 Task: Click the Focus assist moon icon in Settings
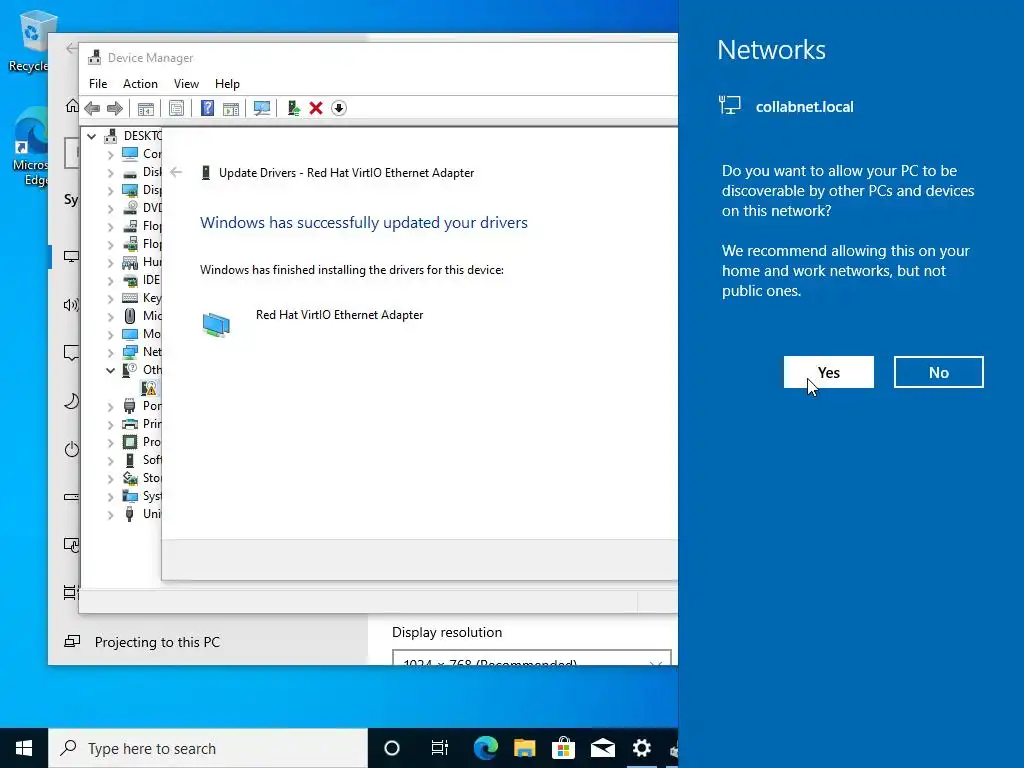pyautogui.click(x=71, y=400)
